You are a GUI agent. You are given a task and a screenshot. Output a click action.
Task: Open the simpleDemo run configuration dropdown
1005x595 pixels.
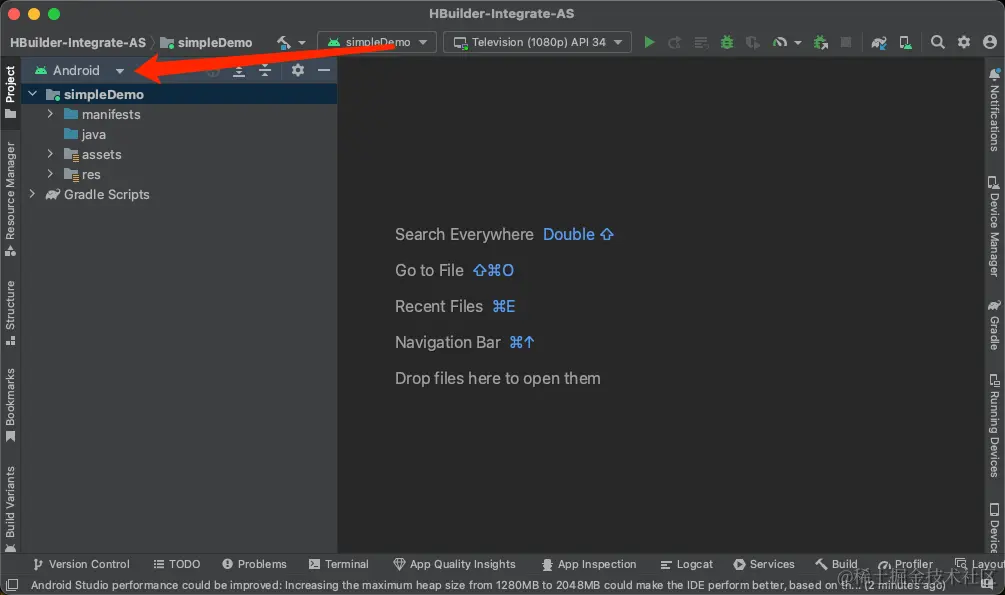point(377,42)
